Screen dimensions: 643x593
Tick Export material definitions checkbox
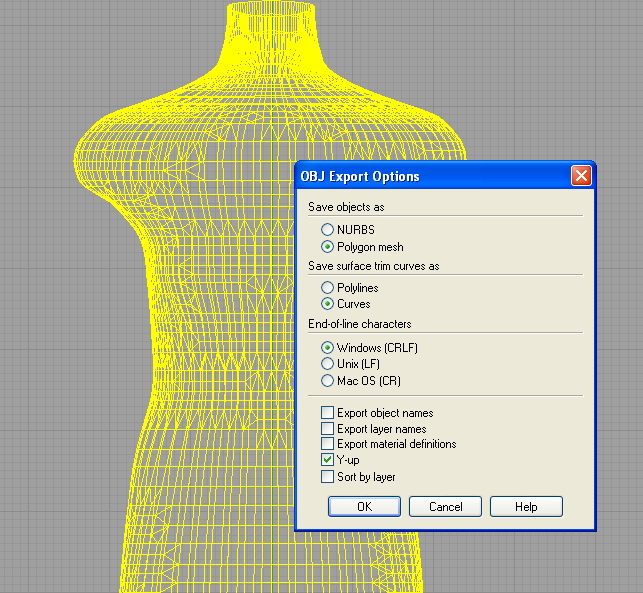[x=327, y=444]
